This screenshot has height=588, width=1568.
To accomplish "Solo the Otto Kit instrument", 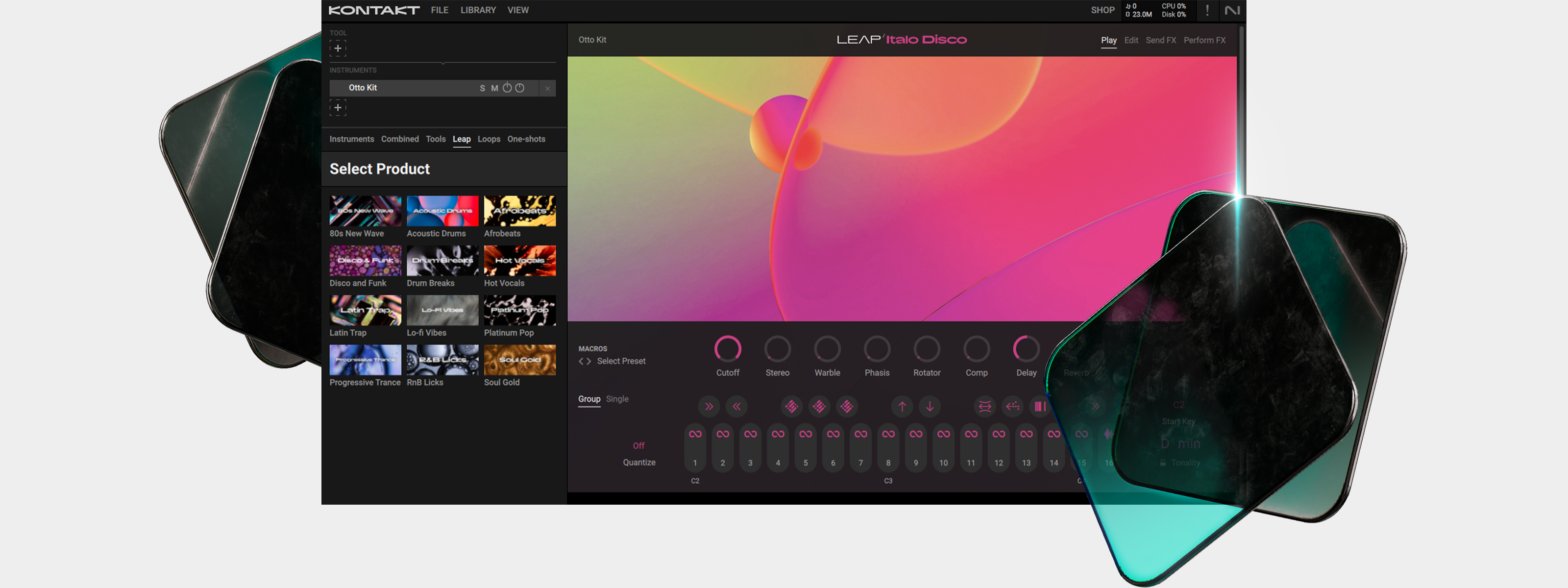I will 482,88.
